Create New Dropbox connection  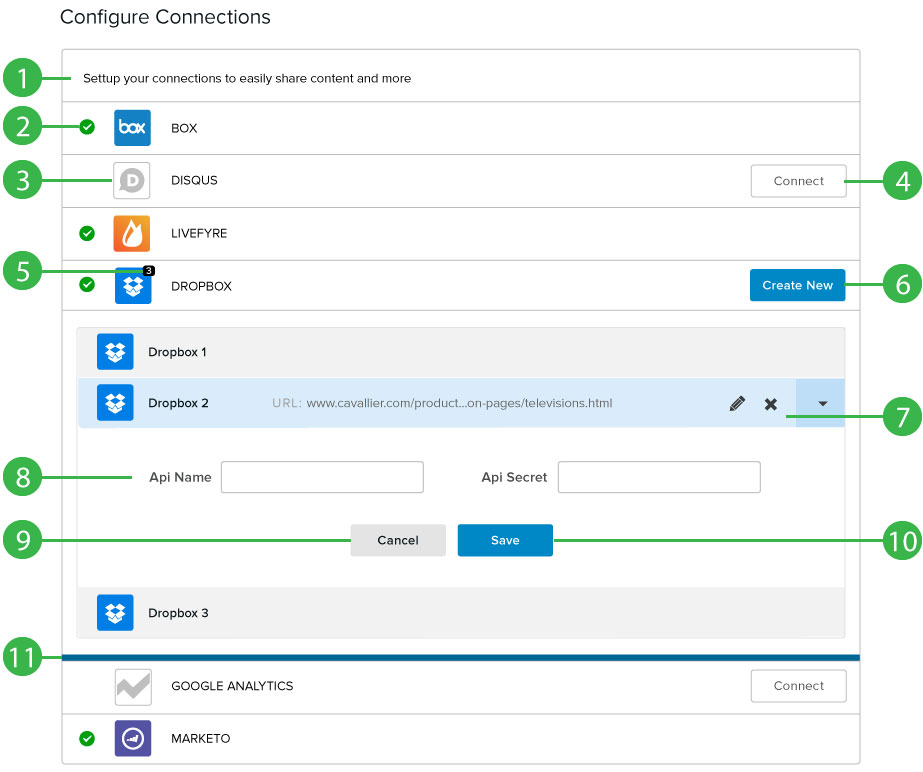(x=797, y=285)
